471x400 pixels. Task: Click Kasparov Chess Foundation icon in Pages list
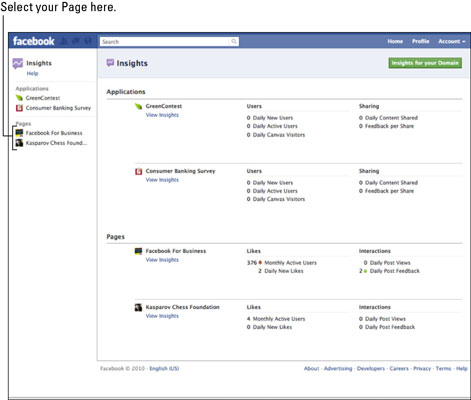138,307
